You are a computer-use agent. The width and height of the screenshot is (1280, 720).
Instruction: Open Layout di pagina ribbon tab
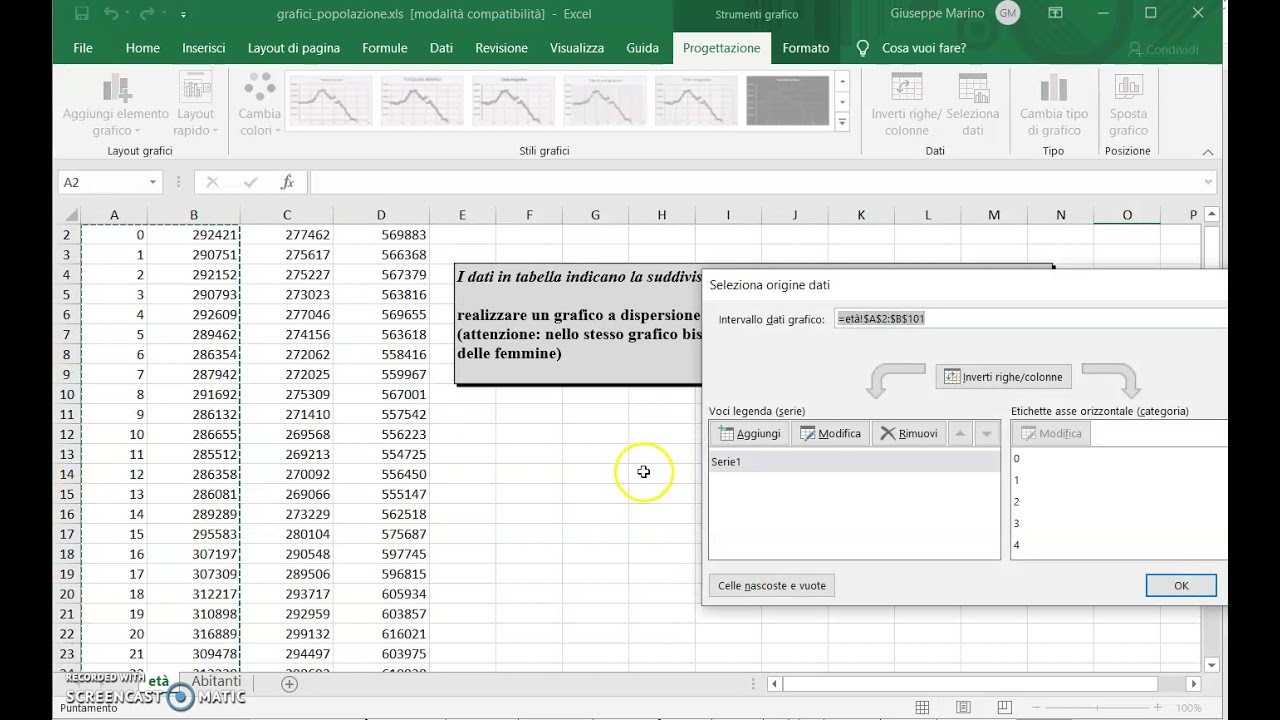tap(294, 48)
